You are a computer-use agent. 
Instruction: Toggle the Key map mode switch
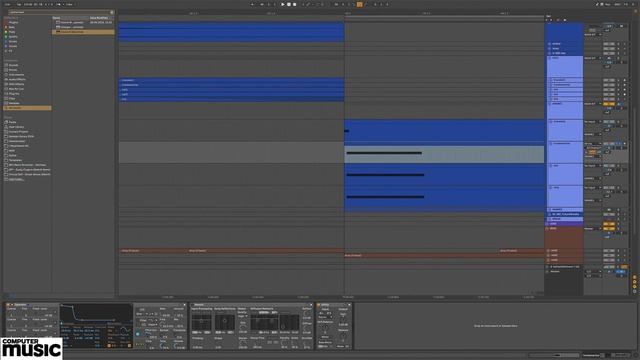coord(609,4)
